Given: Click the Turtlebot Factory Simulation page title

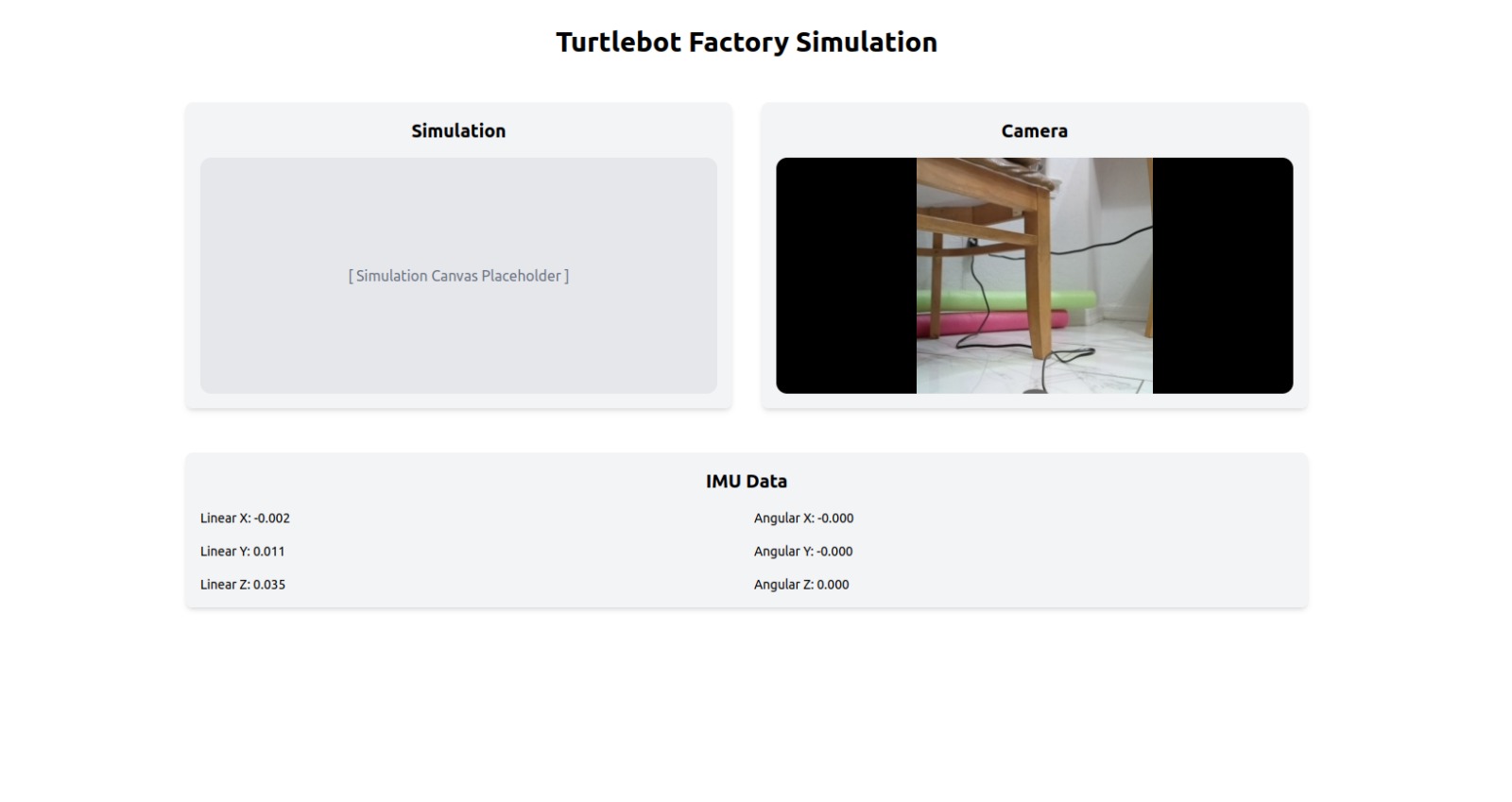Looking at the screenshot, I should pyautogui.click(x=746, y=43).
